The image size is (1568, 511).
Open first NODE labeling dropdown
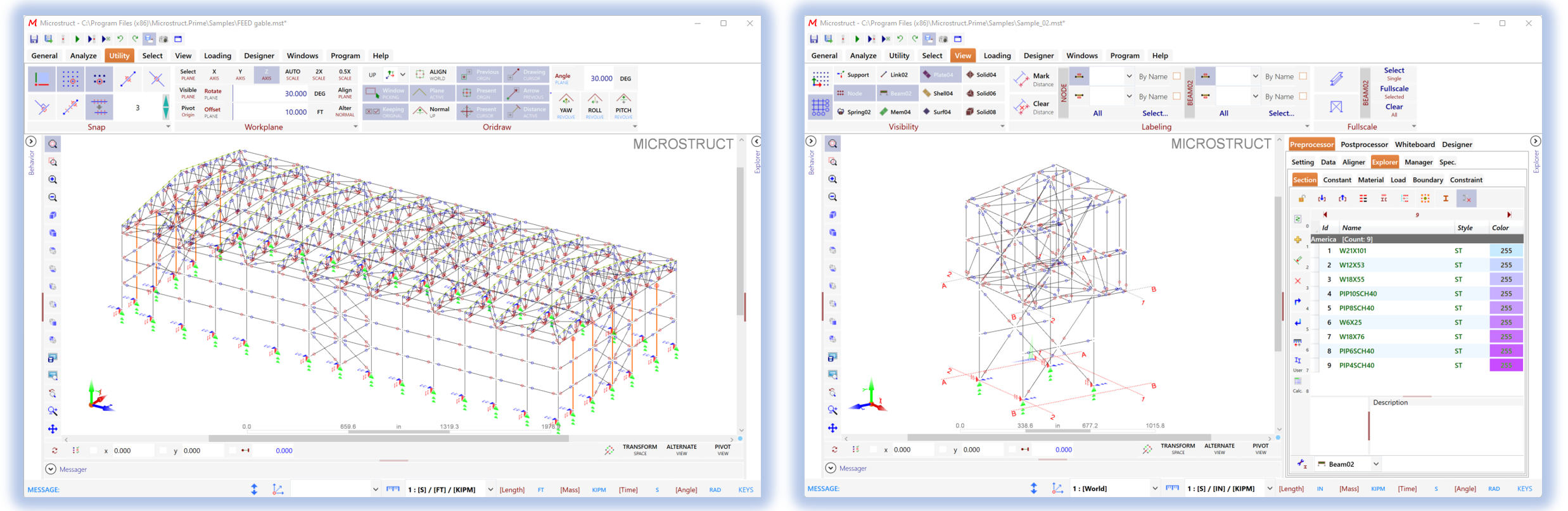click(1128, 77)
